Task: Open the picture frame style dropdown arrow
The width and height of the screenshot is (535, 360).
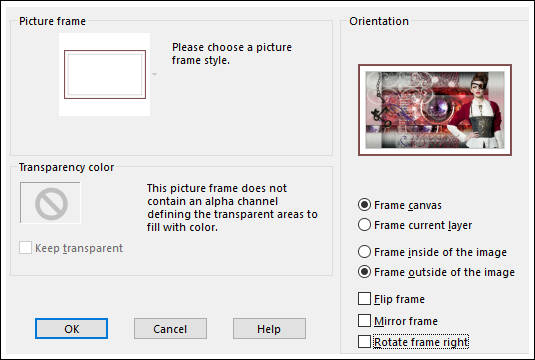Action: click(154, 74)
